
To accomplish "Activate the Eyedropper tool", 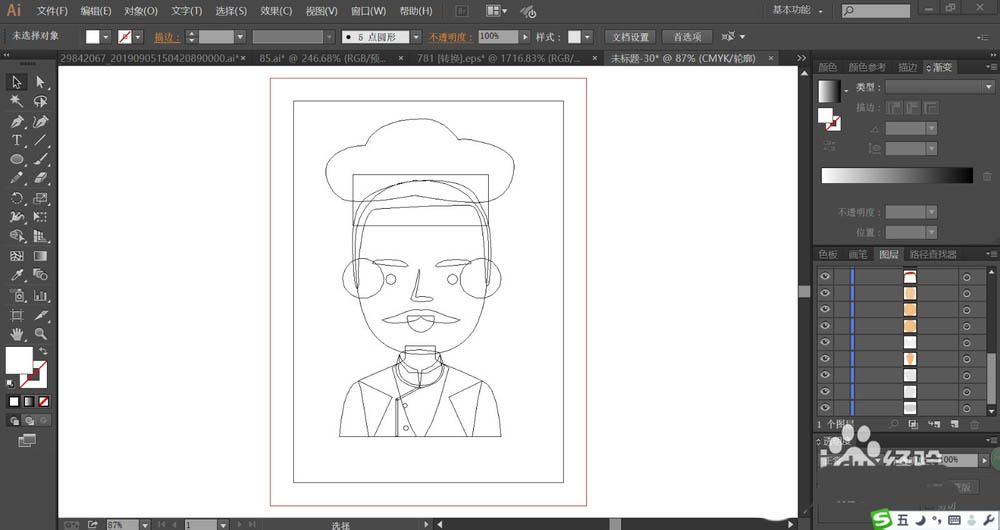I will pos(17,276).
